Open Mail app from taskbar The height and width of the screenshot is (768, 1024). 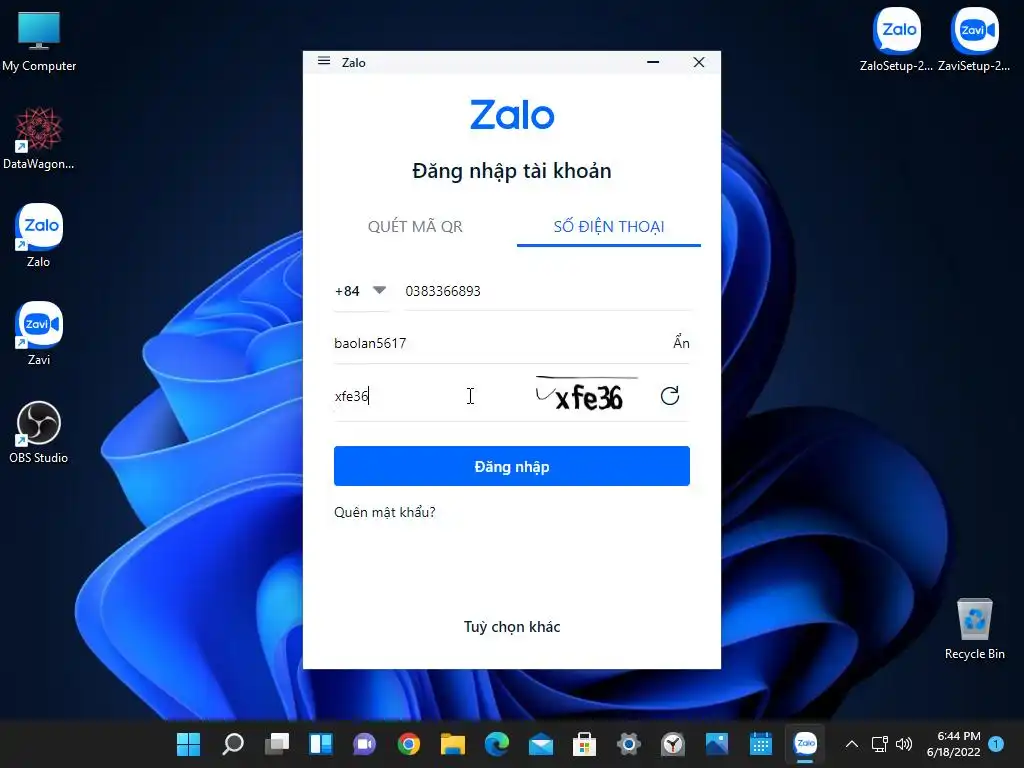pos(541,744)
